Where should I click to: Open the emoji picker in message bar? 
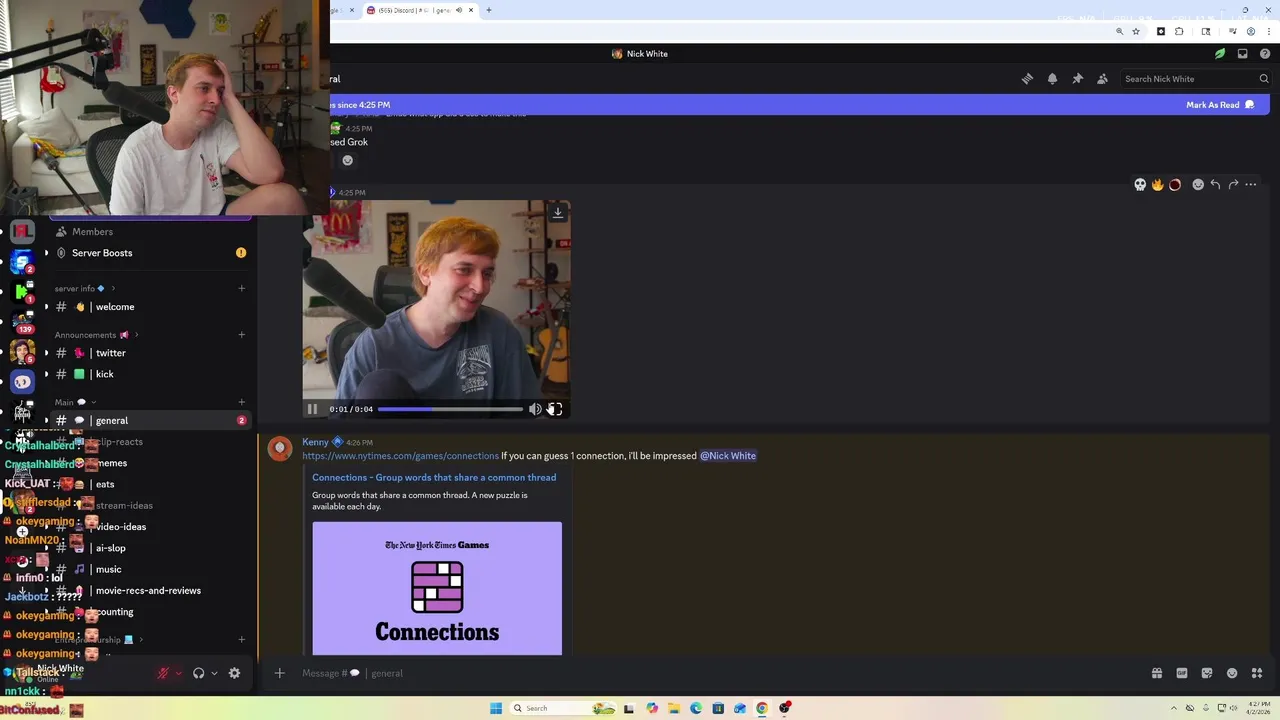[1232, 673]
